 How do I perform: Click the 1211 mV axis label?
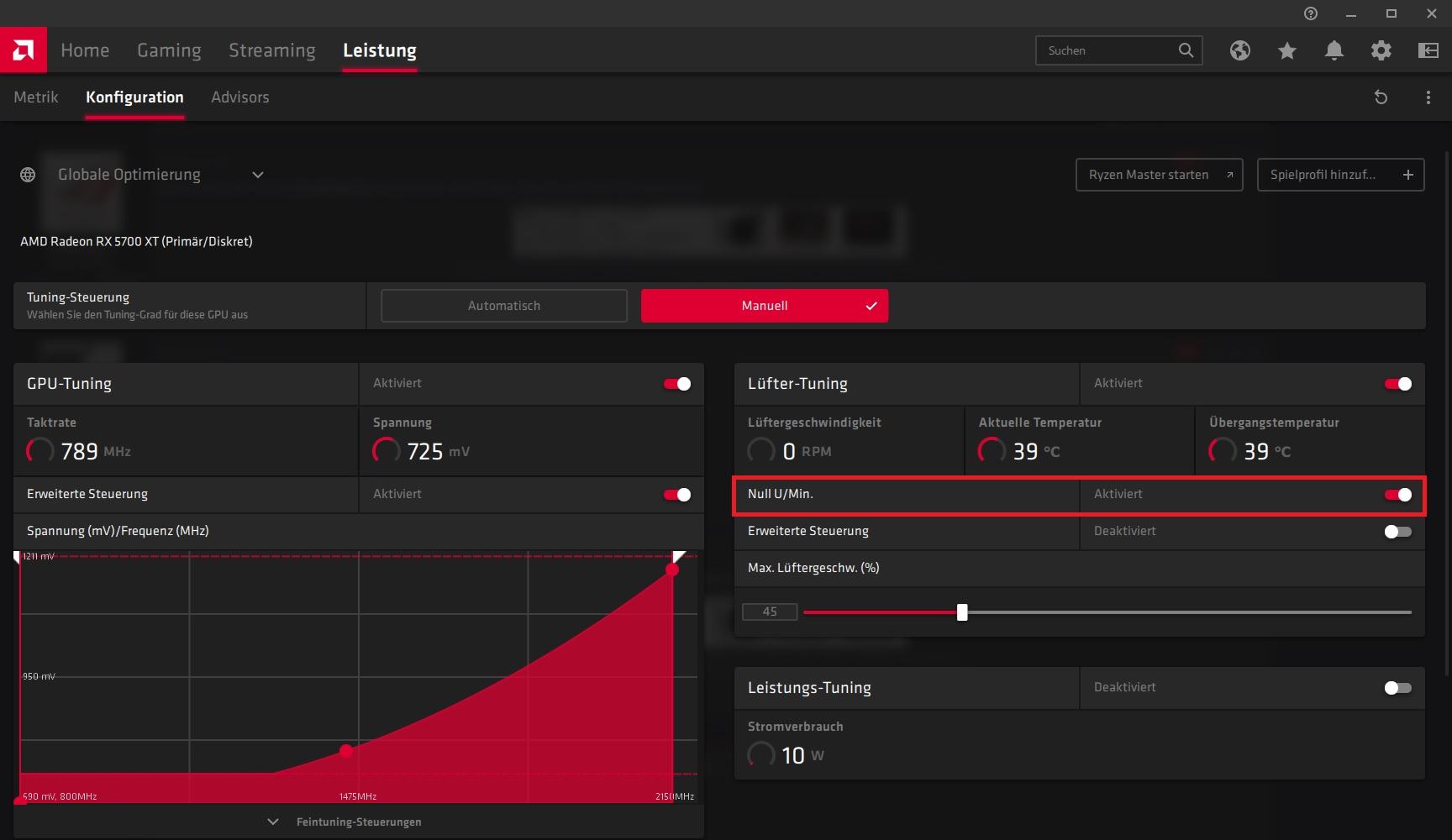point(38,556)
